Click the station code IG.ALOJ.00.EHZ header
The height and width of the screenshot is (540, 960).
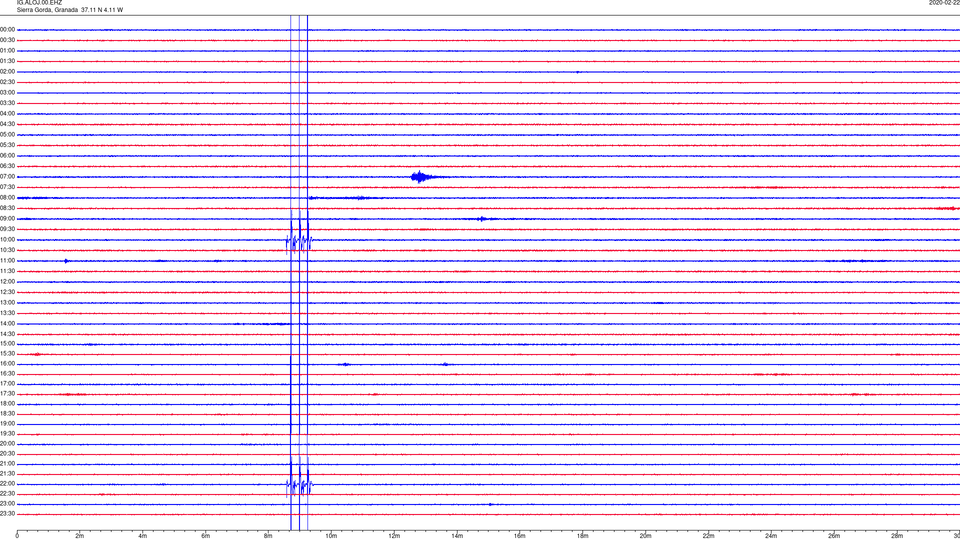39,3
